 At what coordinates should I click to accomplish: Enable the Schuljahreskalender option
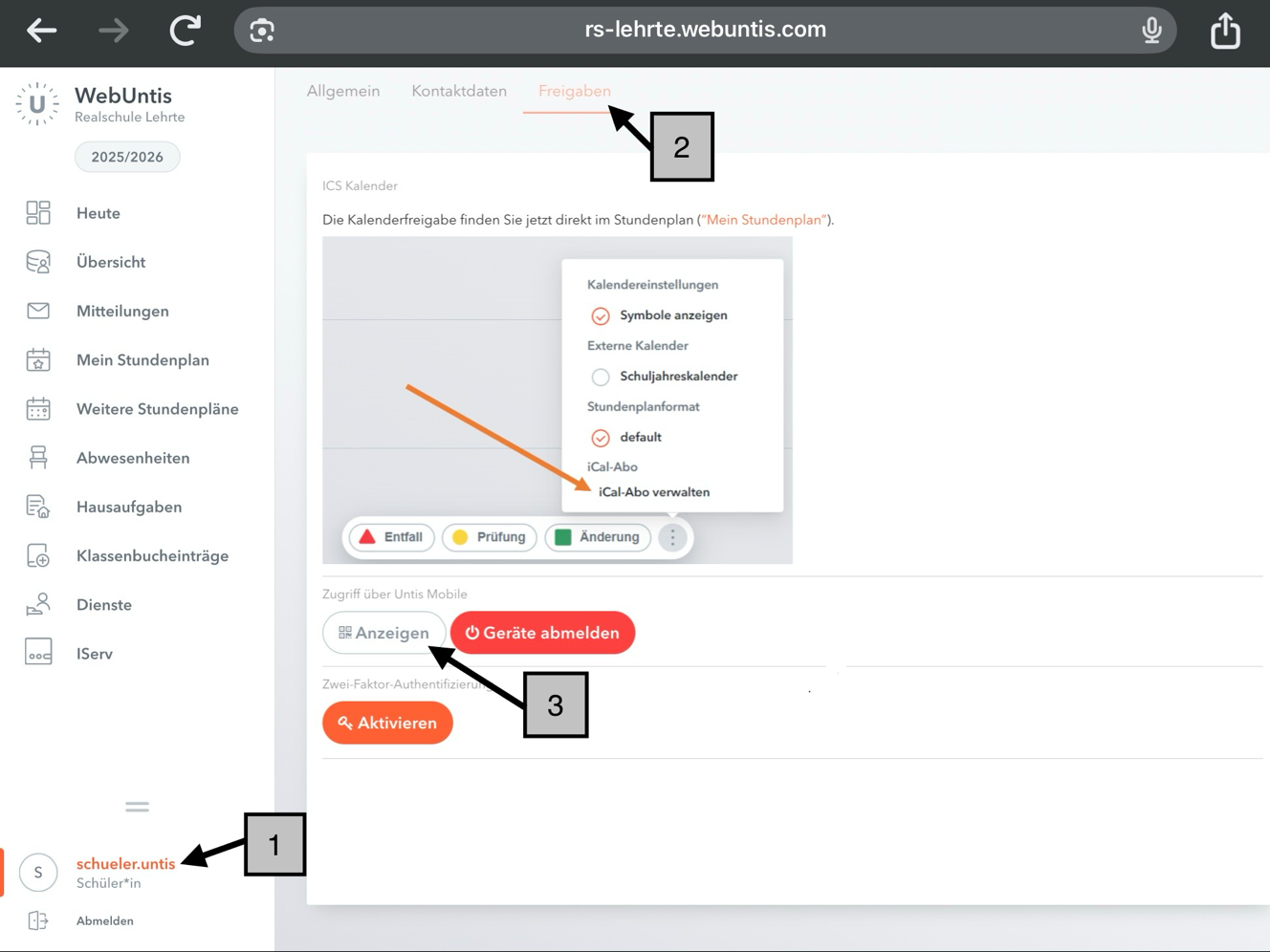point(601,377)
